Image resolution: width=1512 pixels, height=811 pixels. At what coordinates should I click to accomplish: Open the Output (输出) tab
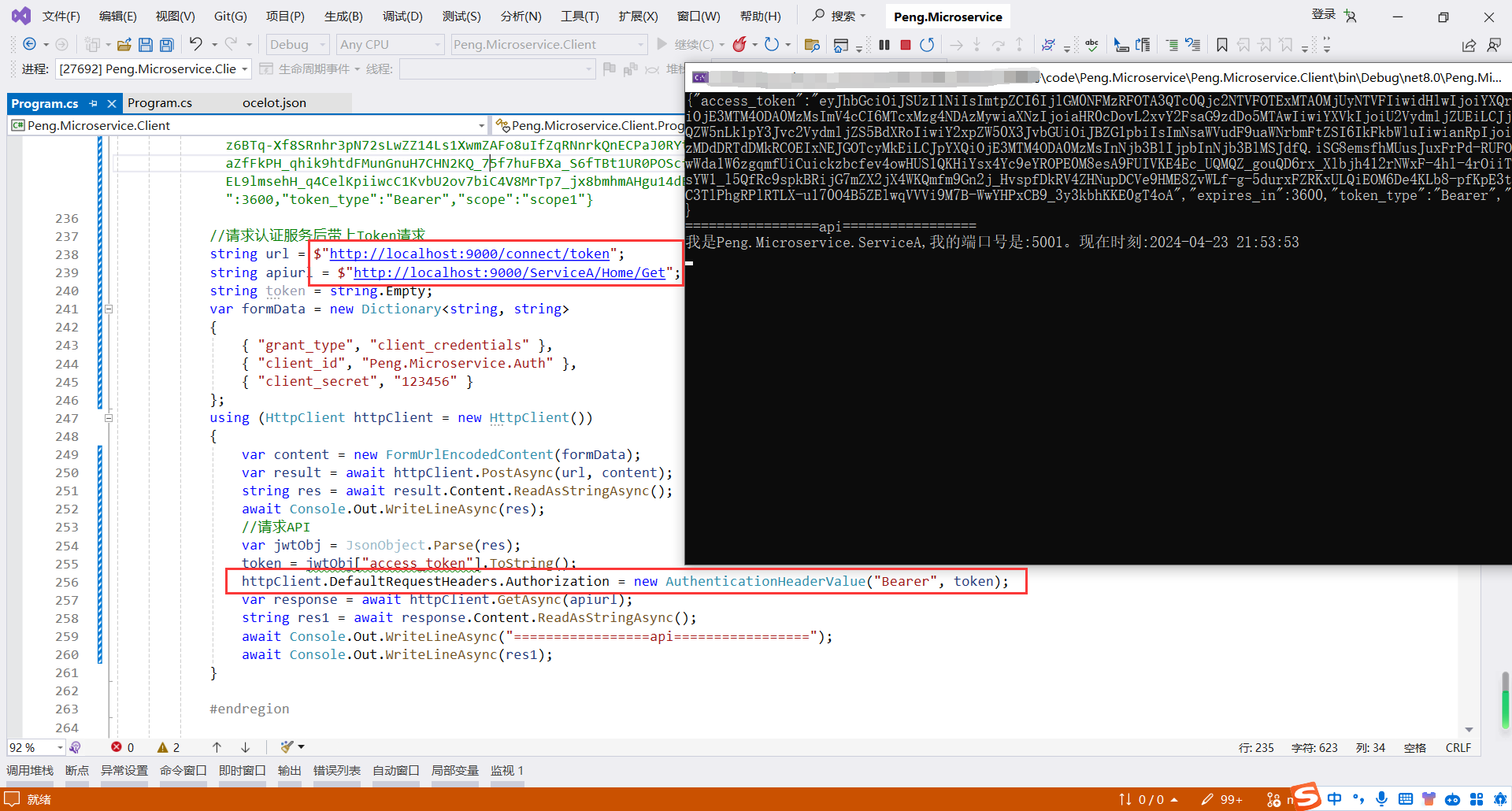(x=289, y=771)
